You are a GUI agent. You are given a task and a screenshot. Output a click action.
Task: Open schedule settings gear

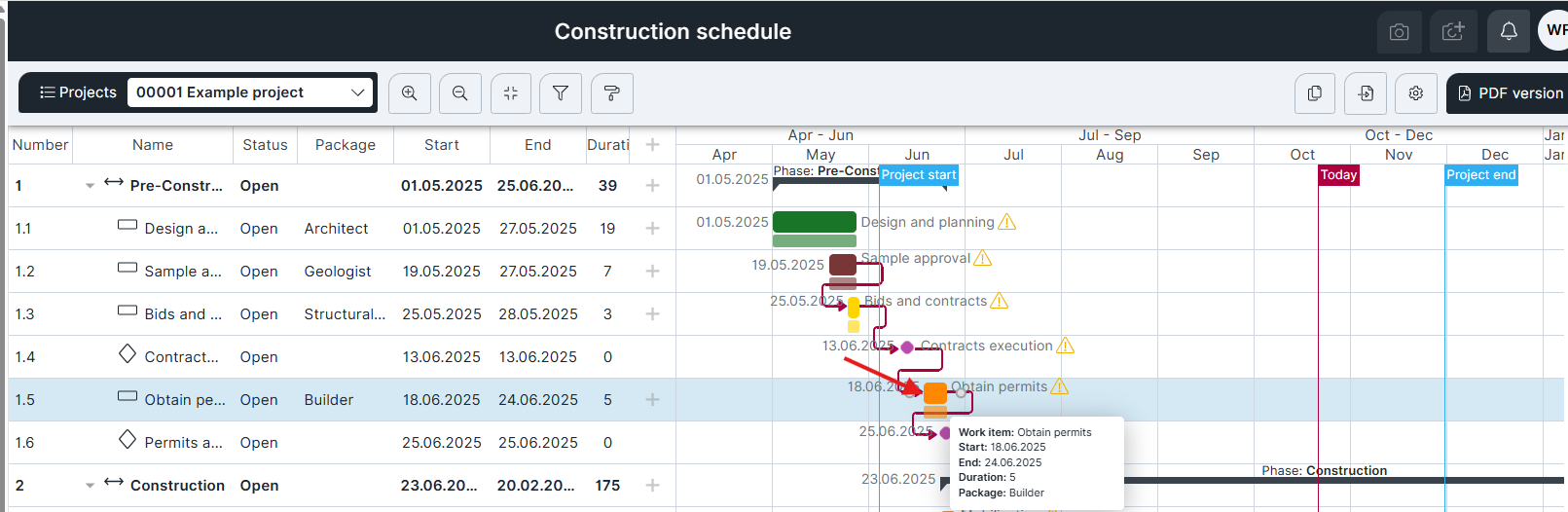1416,93
